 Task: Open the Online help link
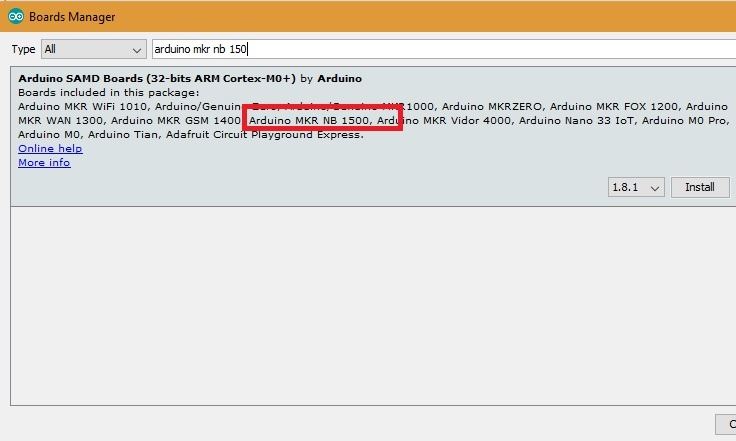point(50,149)
